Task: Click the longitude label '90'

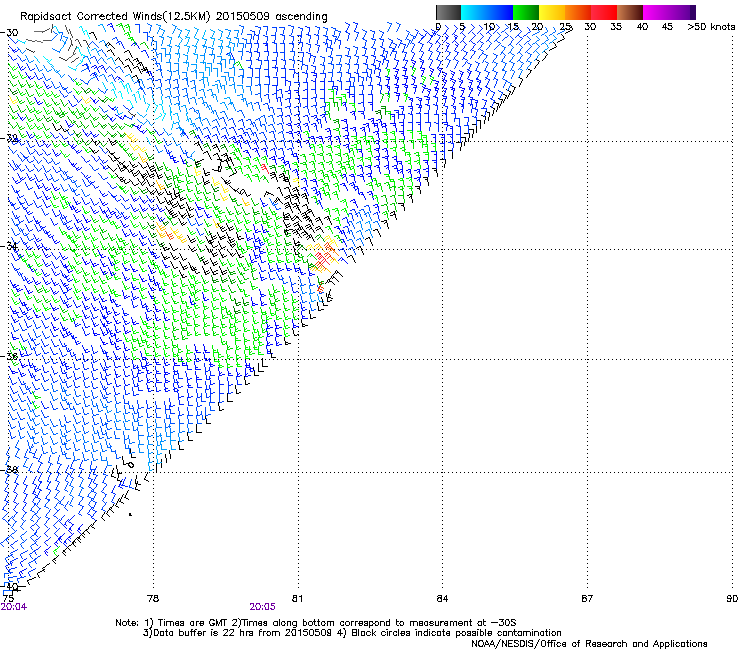Action: (x=732, y=599)
